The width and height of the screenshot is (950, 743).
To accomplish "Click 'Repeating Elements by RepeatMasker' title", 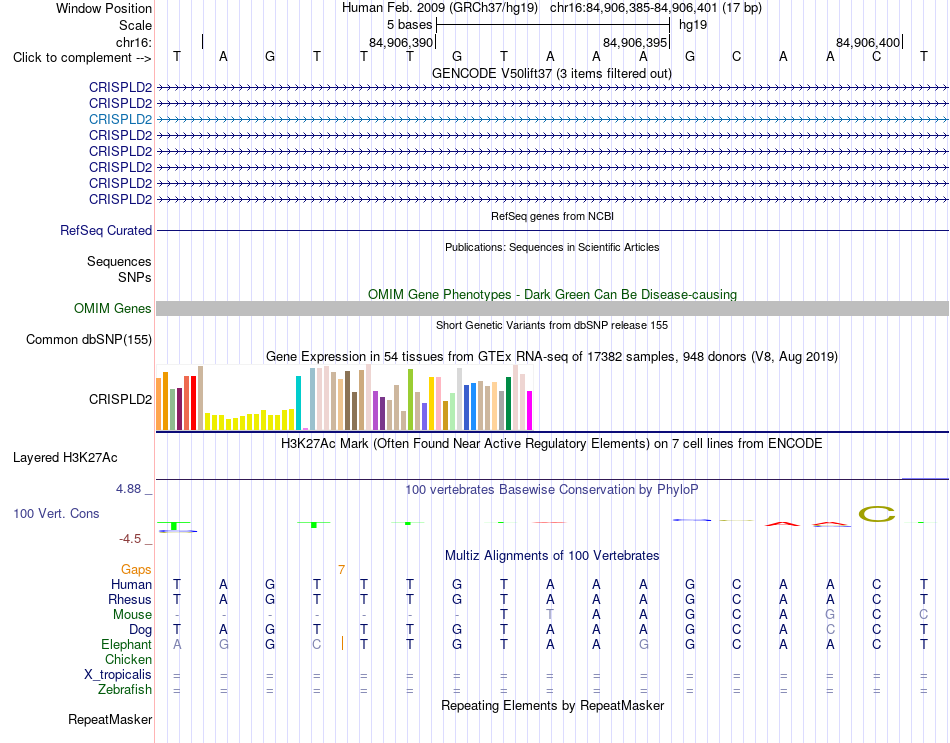I will [552, 705].
